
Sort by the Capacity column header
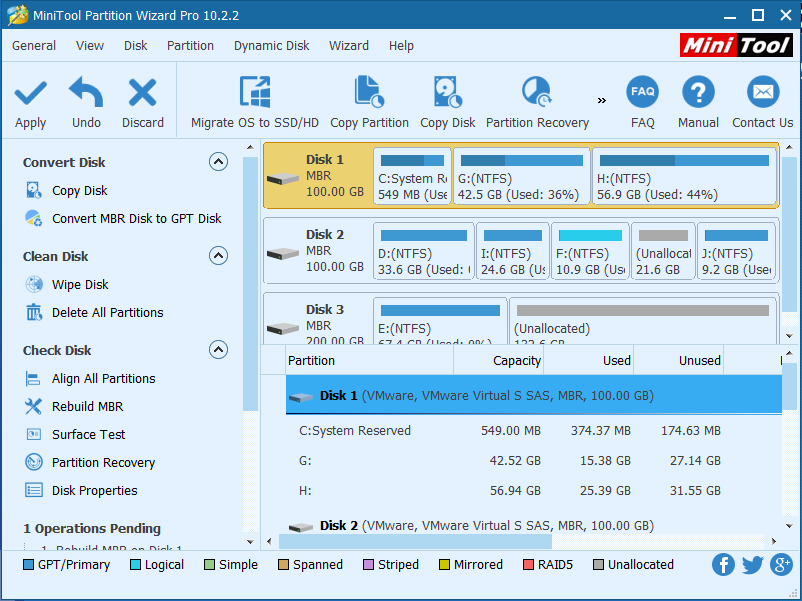498,361
